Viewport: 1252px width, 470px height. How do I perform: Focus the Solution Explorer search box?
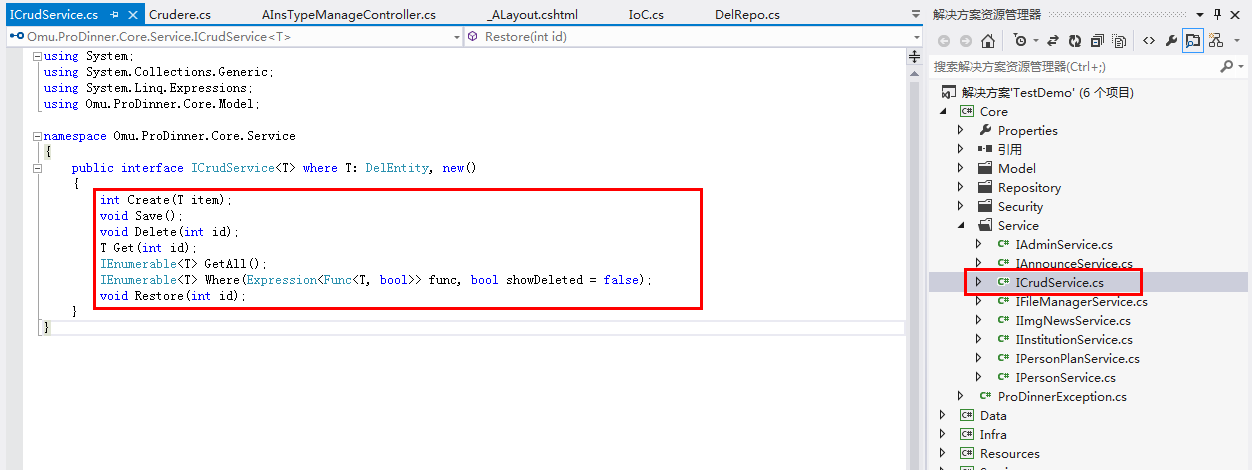pos(1073,66)
